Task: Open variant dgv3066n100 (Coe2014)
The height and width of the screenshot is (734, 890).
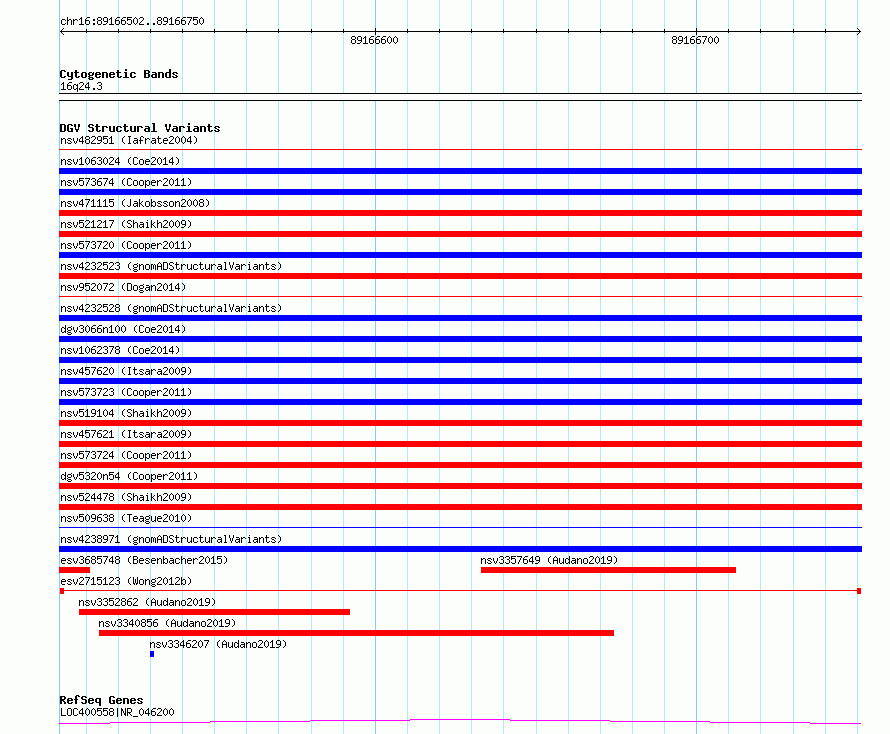Action: [123, 329]
